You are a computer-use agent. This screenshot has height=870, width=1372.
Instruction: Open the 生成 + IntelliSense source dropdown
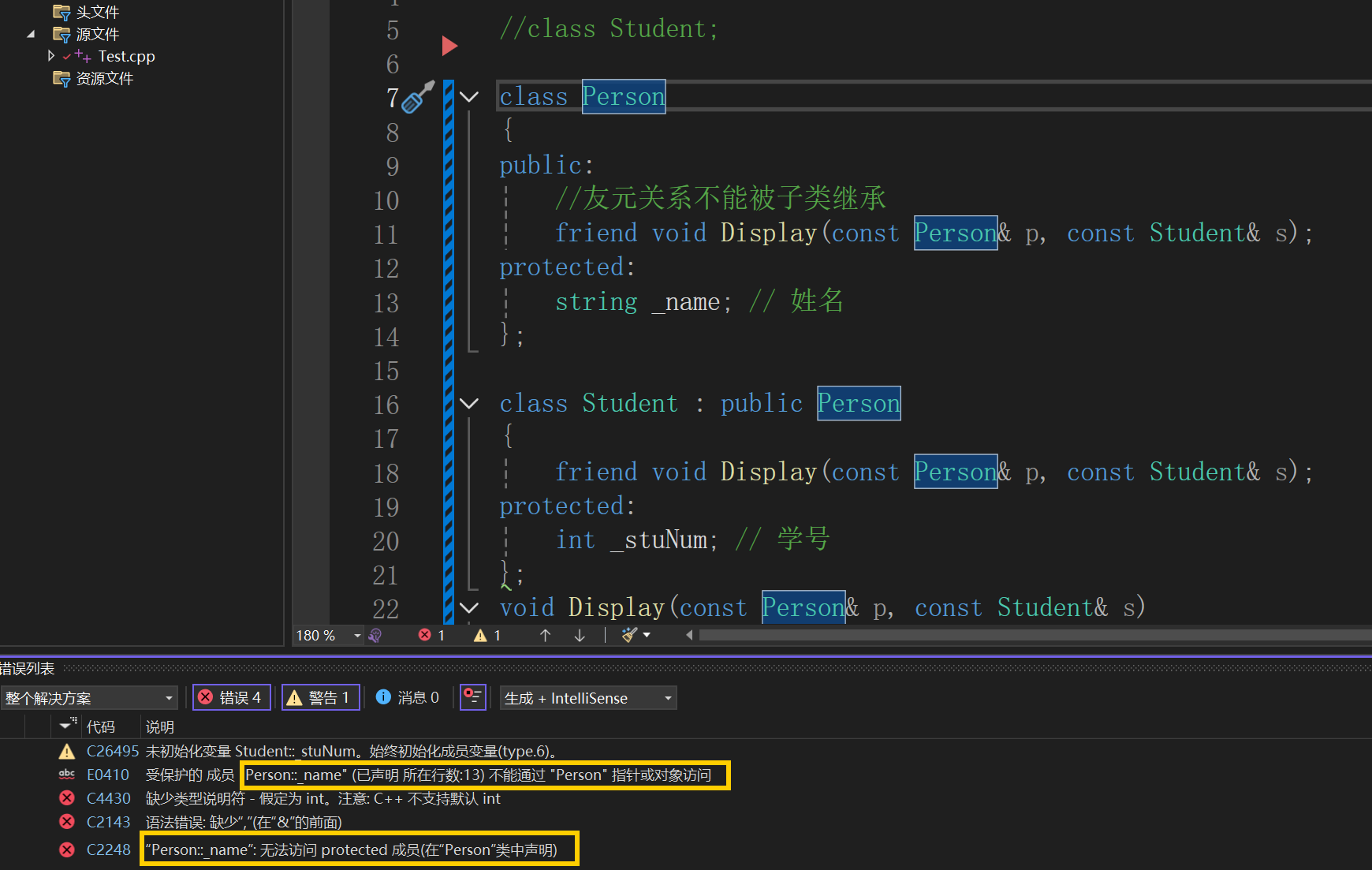(x=588, y=698)
